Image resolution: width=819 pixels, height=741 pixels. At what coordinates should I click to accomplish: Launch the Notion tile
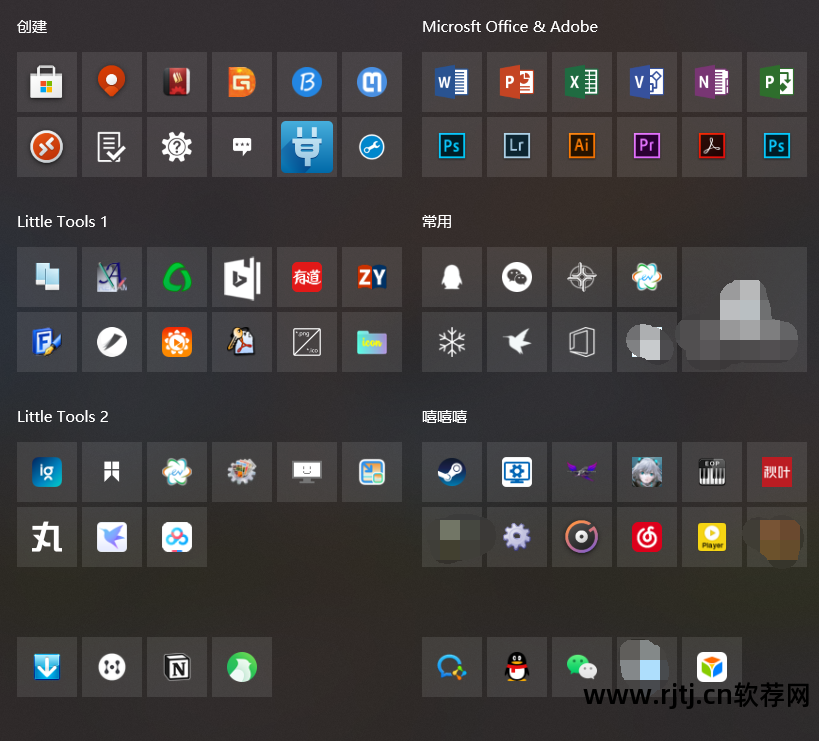coord(177,667)
